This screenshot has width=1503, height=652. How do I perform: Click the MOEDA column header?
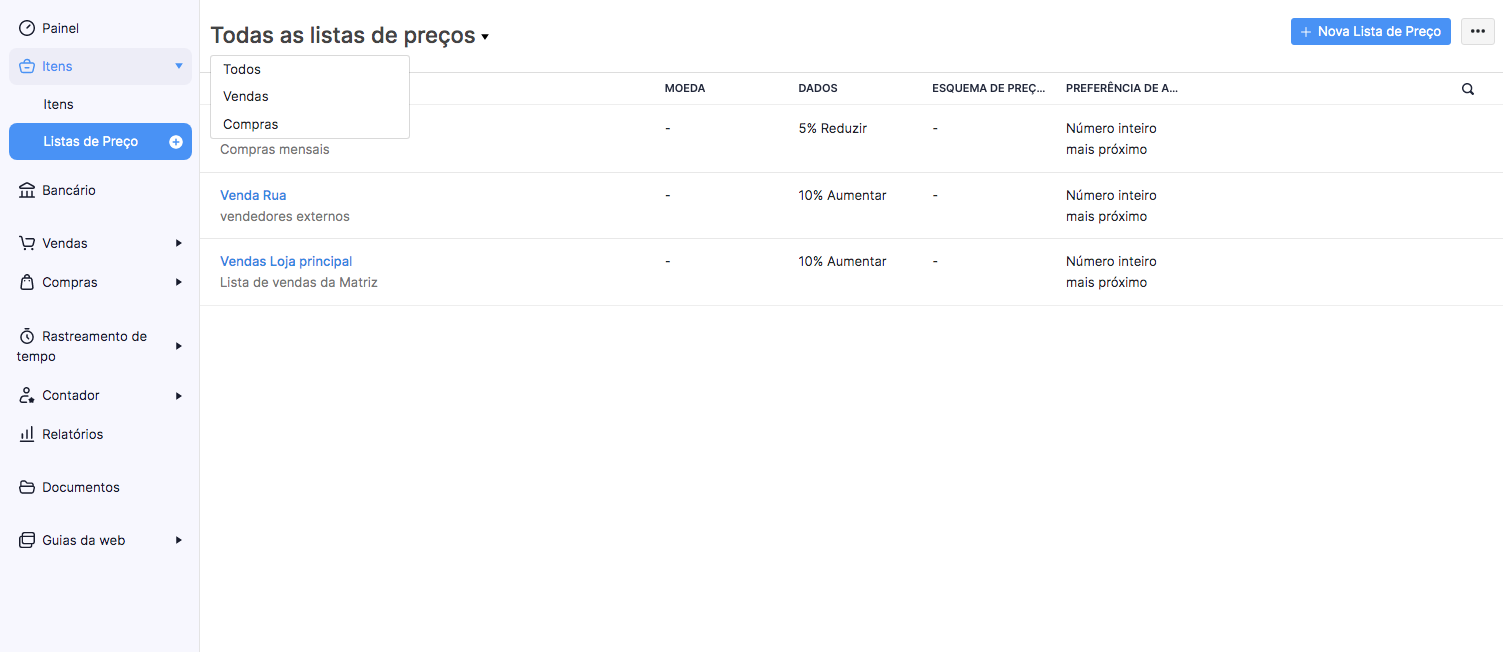(685, 88)
